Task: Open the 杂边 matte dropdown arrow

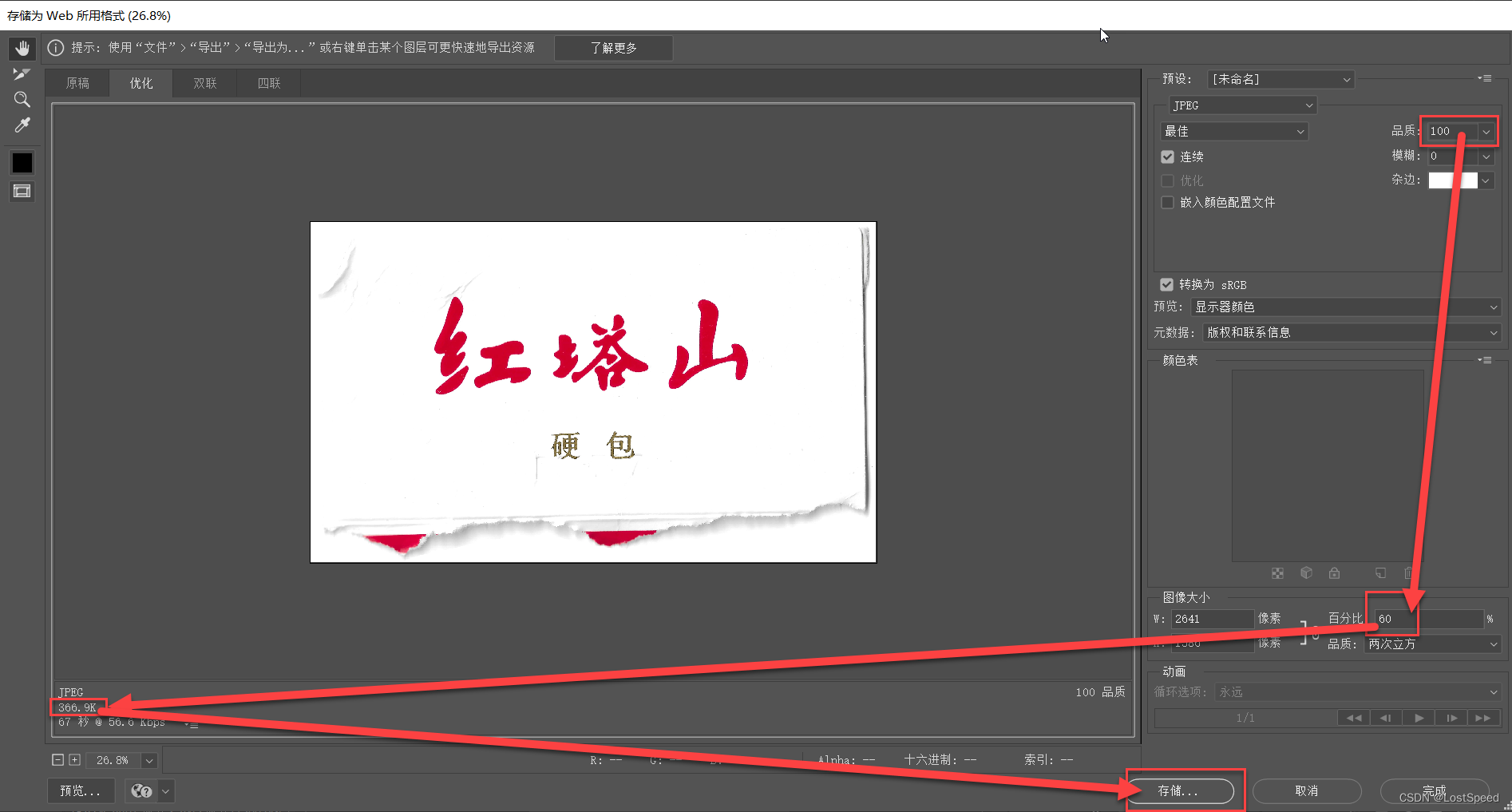Action: tap(1486, 180)
